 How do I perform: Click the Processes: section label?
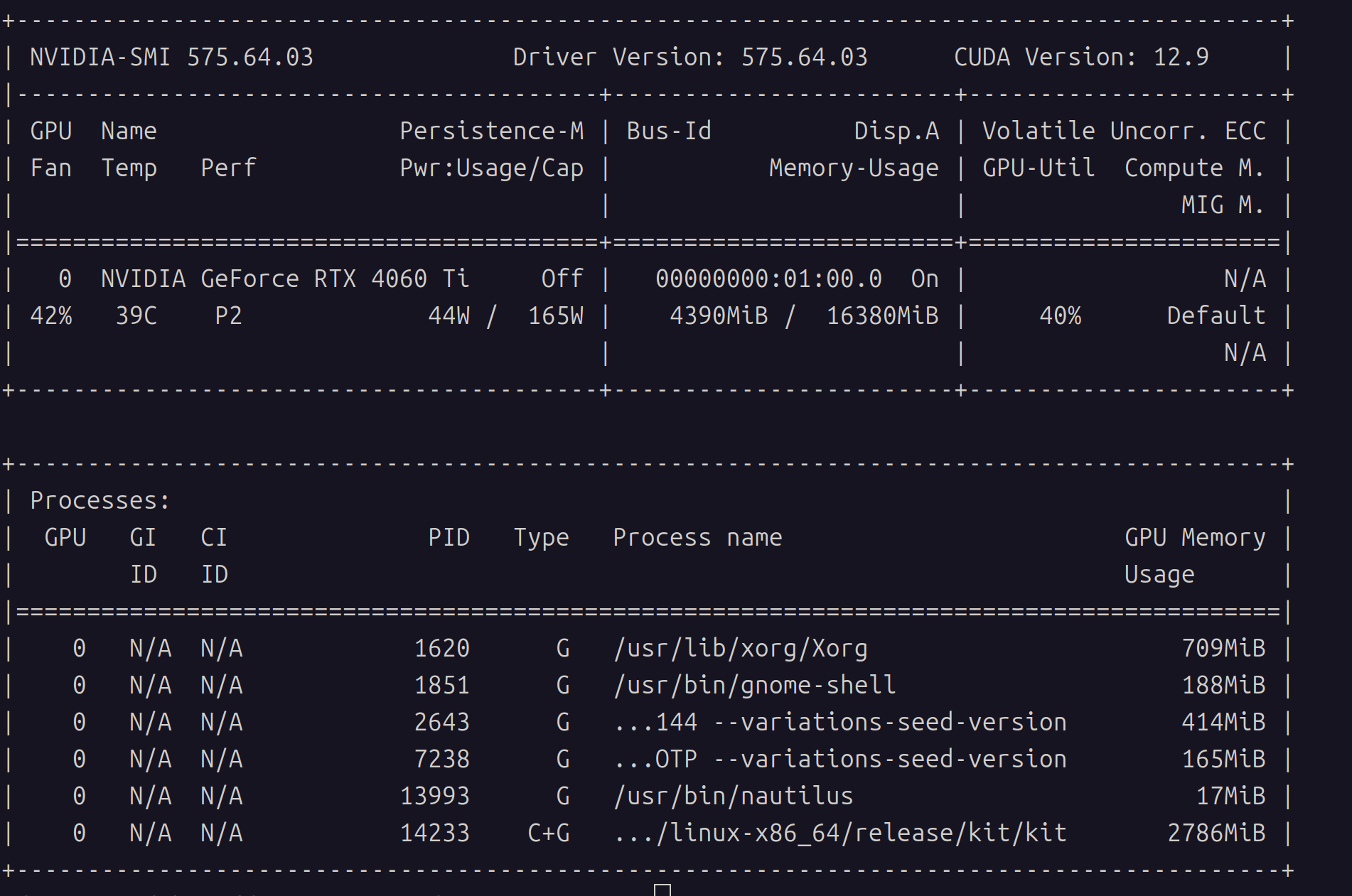click(100, 500)
